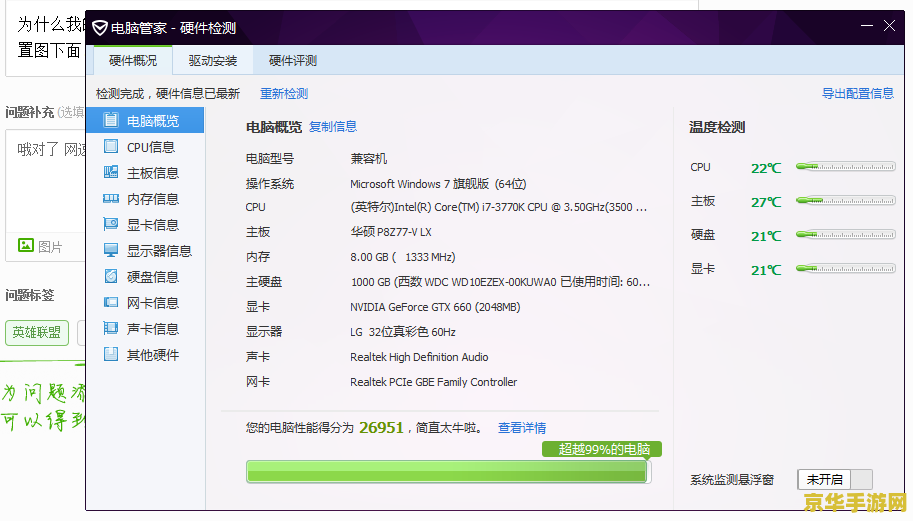Click the 网卡信息 network card icon
Screen dimensions: 913x521
point(111,302)
